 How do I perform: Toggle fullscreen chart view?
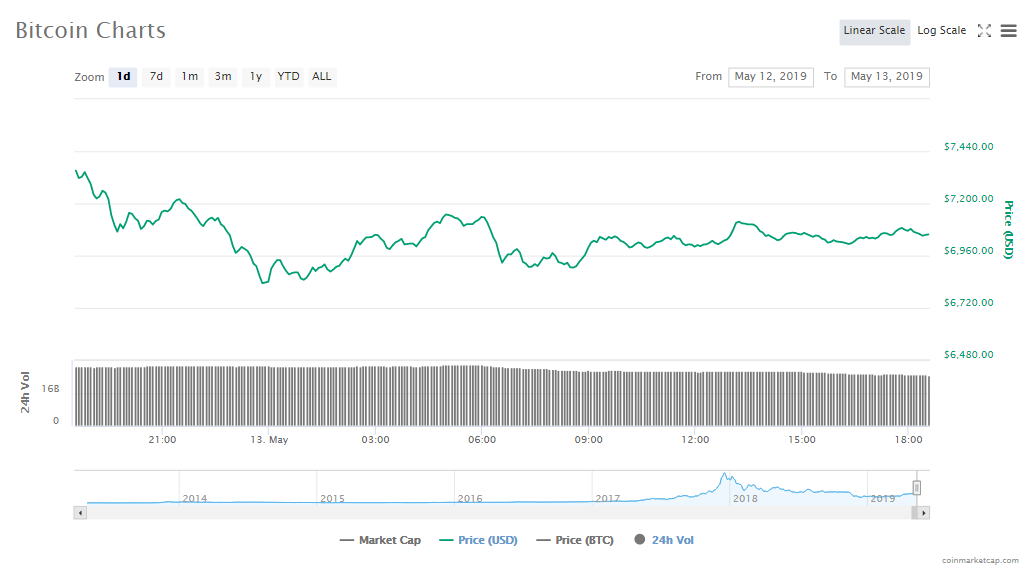tap(984, 31)
